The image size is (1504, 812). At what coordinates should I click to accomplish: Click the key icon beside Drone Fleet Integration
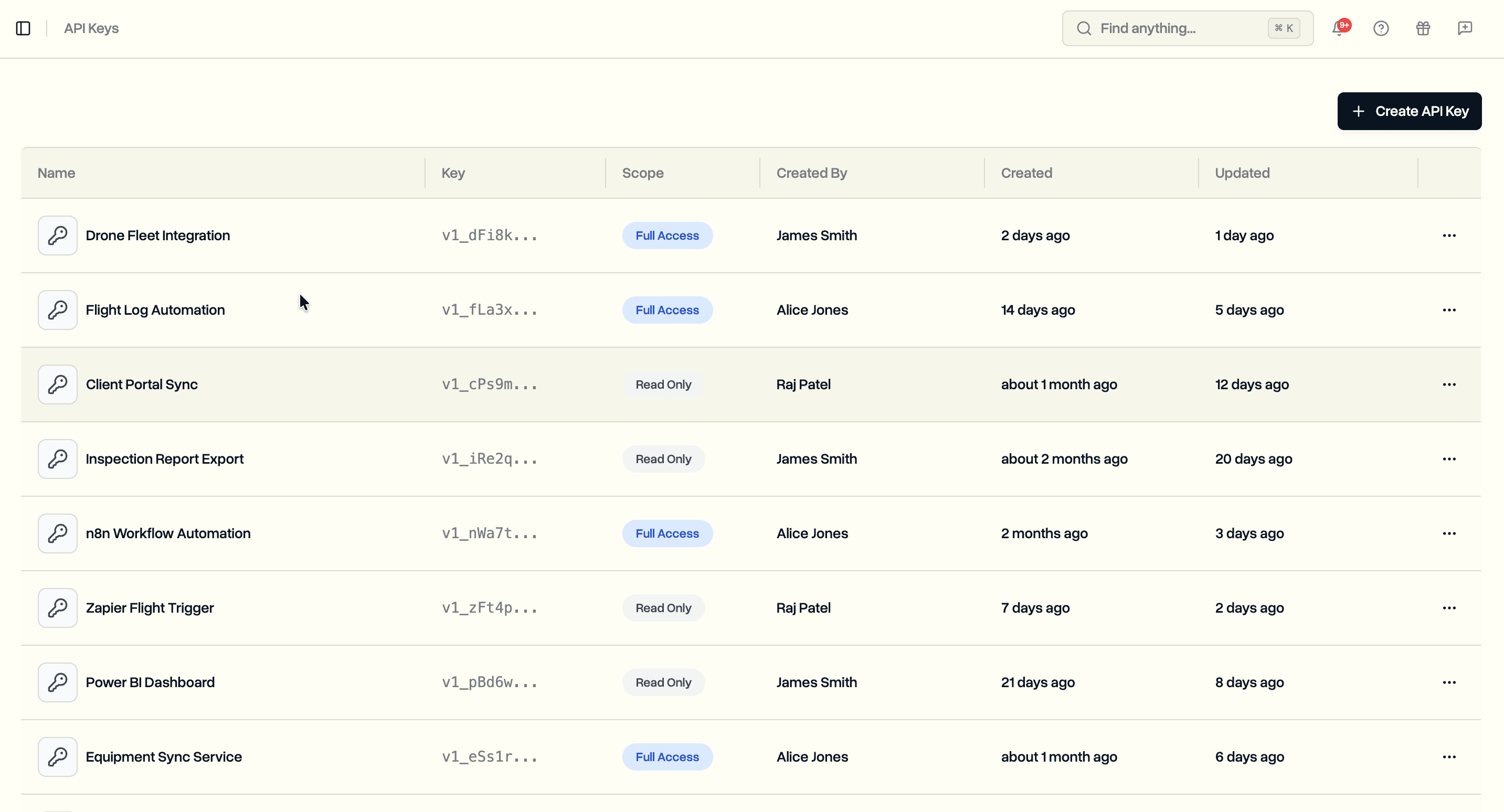57,235
